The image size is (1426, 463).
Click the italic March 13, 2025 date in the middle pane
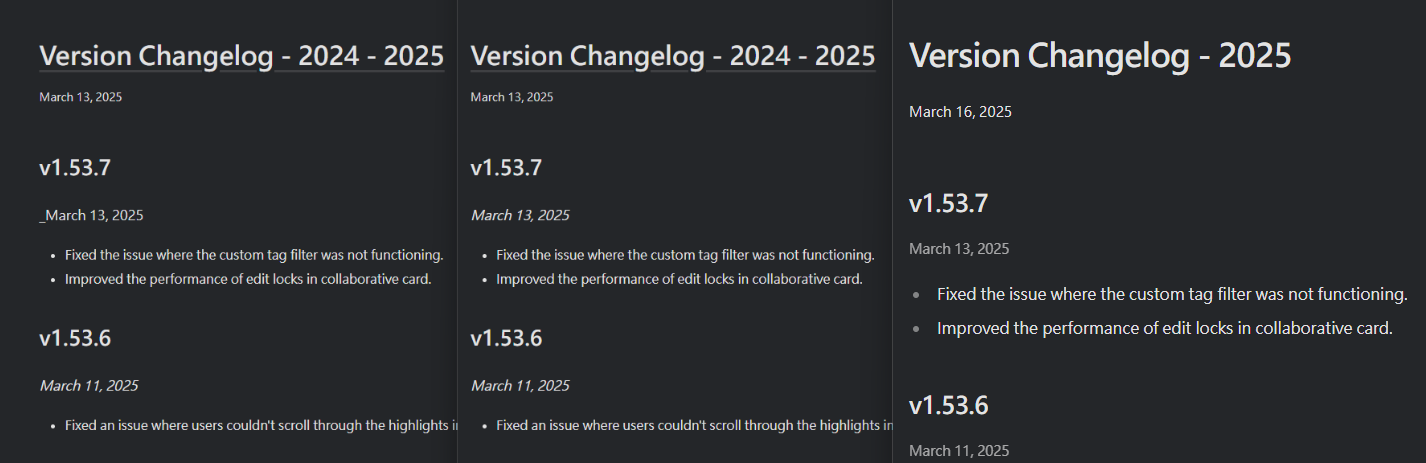pos(520,215)
